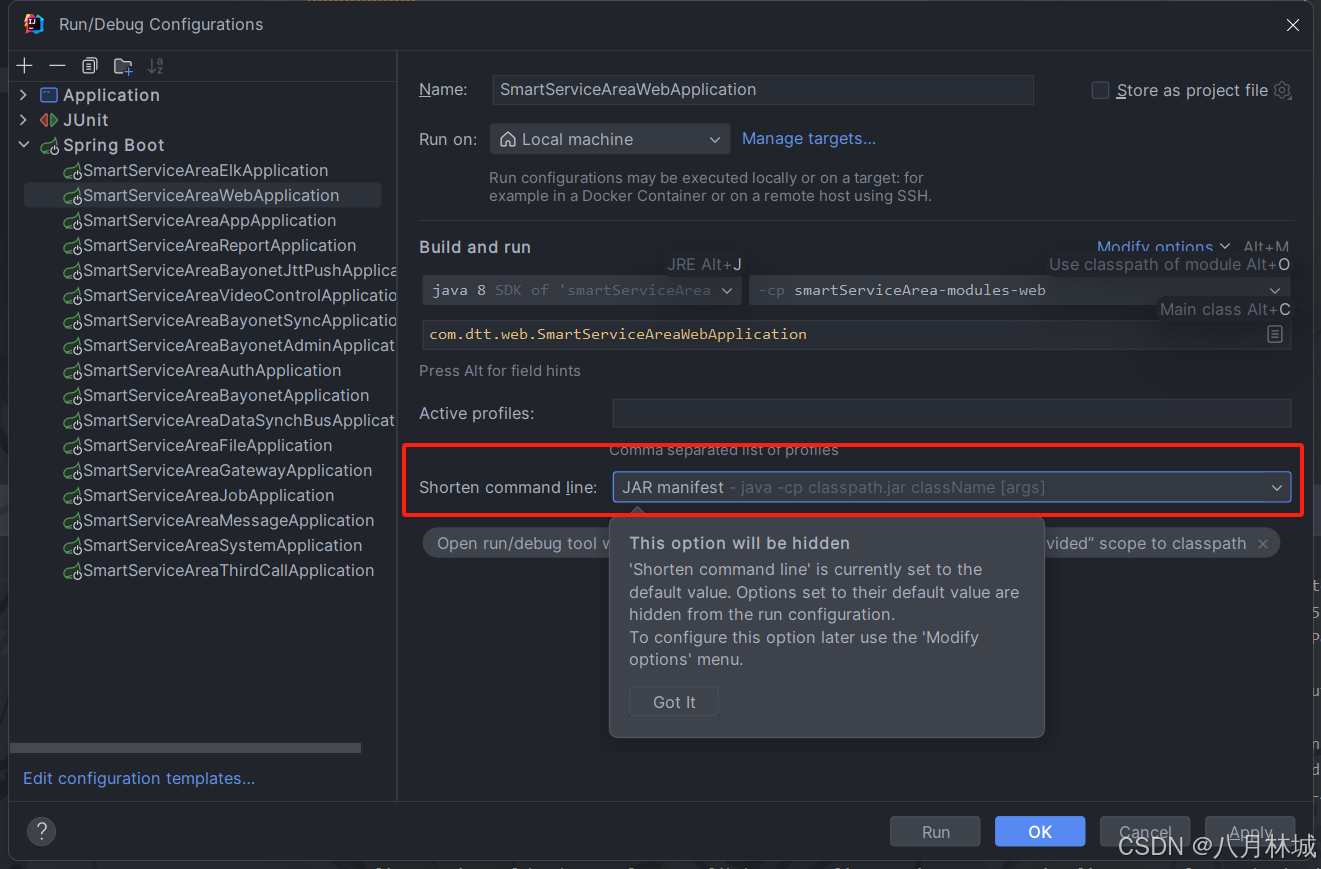1321x869 pixels.
Task: Collapse the Spring Boot node
Action: click(x=23, y=145)
